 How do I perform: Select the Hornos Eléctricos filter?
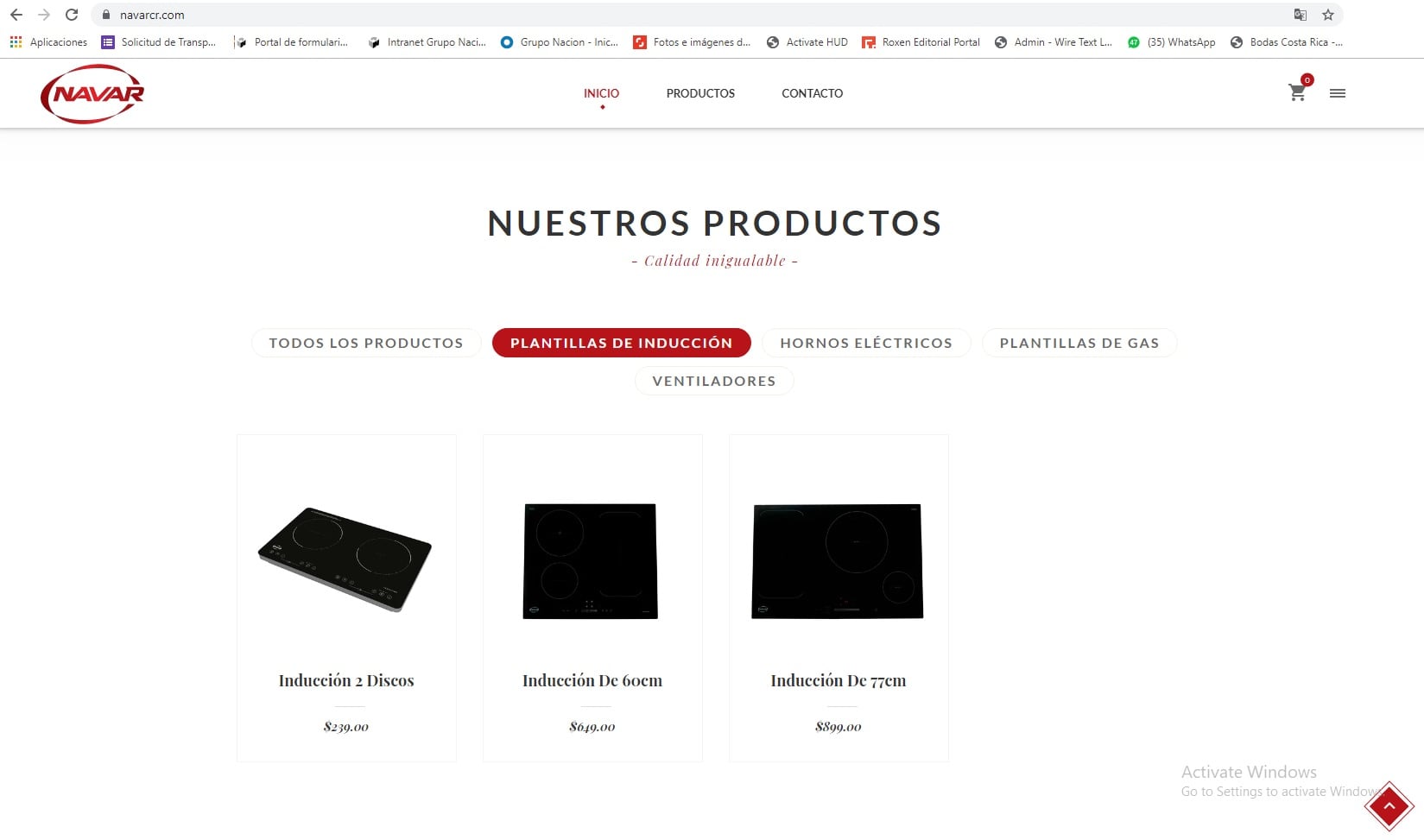(866, 343)
